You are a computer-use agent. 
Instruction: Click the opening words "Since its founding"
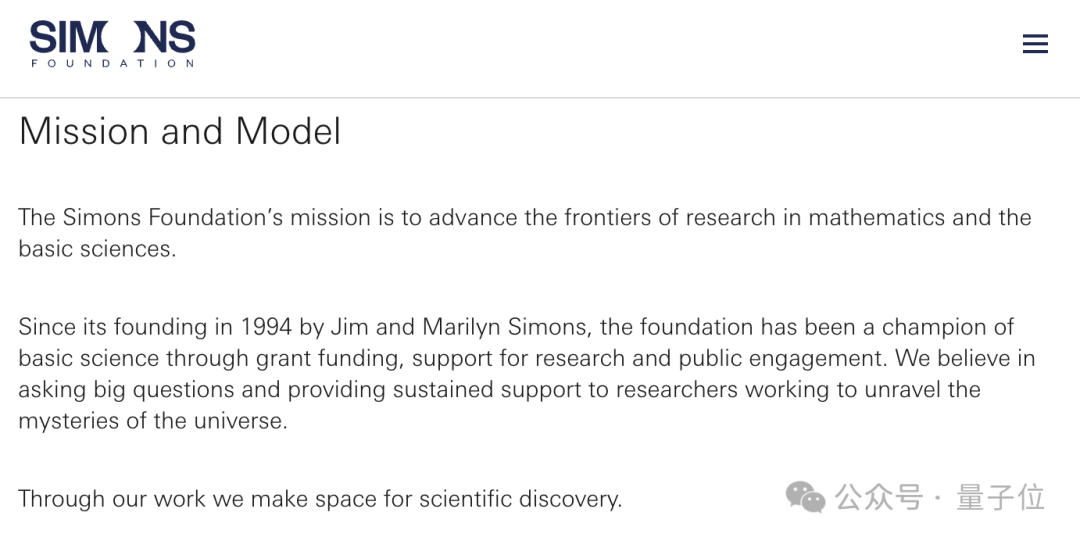pos(114,327)
